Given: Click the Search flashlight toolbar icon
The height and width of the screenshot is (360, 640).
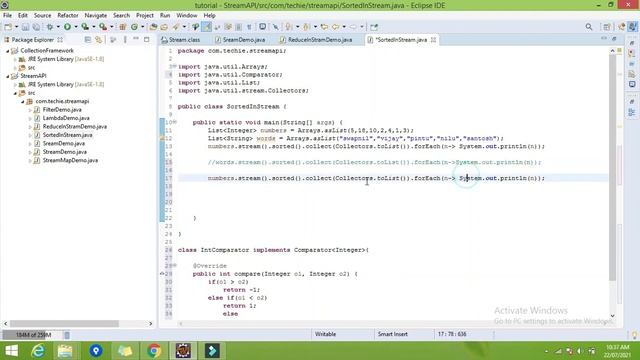Looking at the screenshot, I should [176, 27].
